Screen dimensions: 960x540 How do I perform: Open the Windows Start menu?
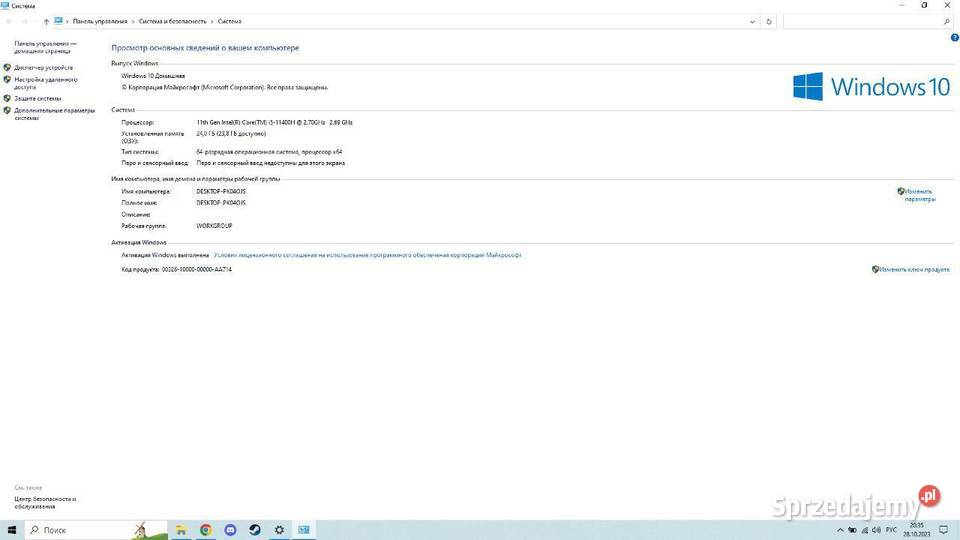[12, 530]
